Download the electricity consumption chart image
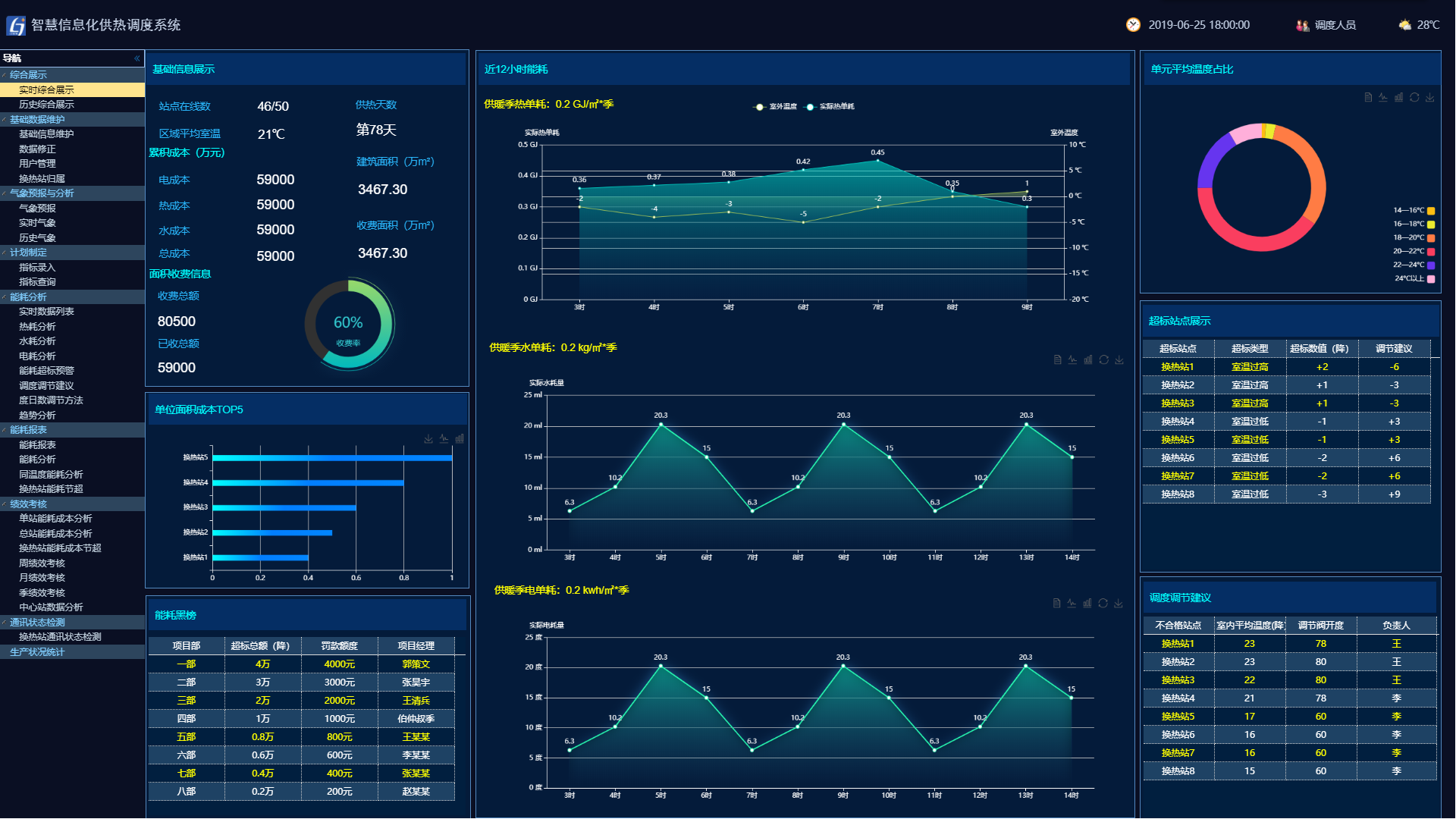1456x819 pixels. [1119, 604]
